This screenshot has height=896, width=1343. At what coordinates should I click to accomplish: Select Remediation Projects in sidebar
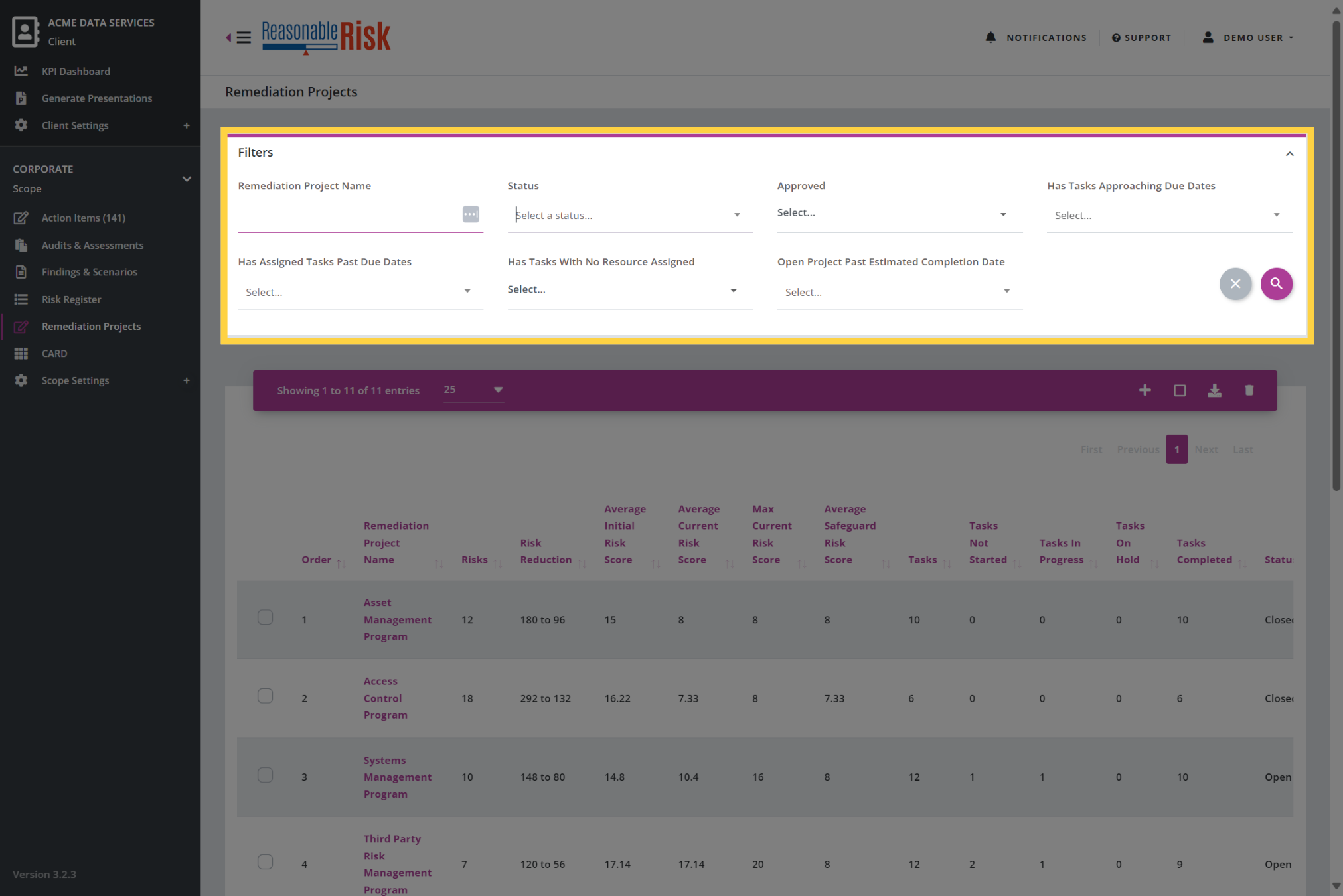[x=91, y=326]
